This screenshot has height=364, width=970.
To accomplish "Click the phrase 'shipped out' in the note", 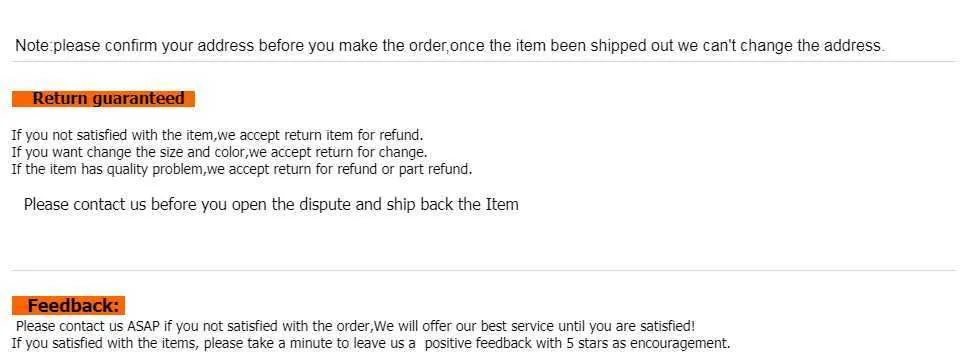I will point(624,45).
